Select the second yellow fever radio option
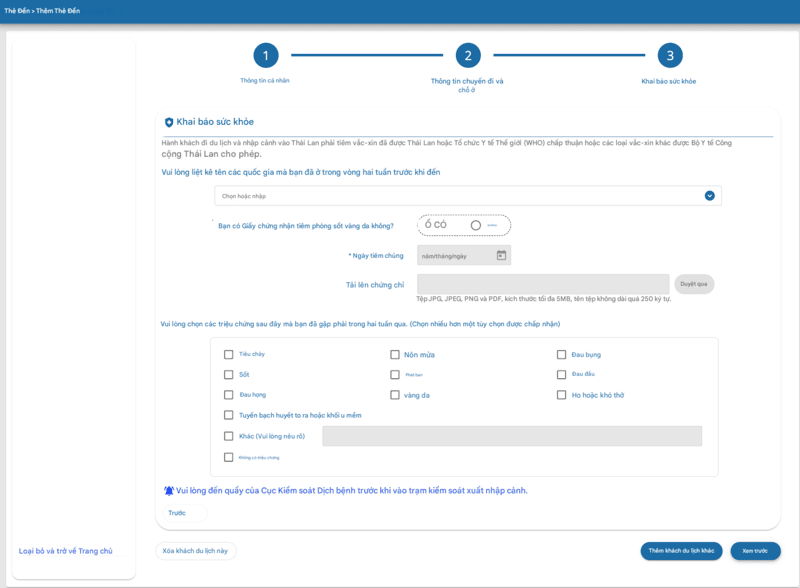 point(476,225)
